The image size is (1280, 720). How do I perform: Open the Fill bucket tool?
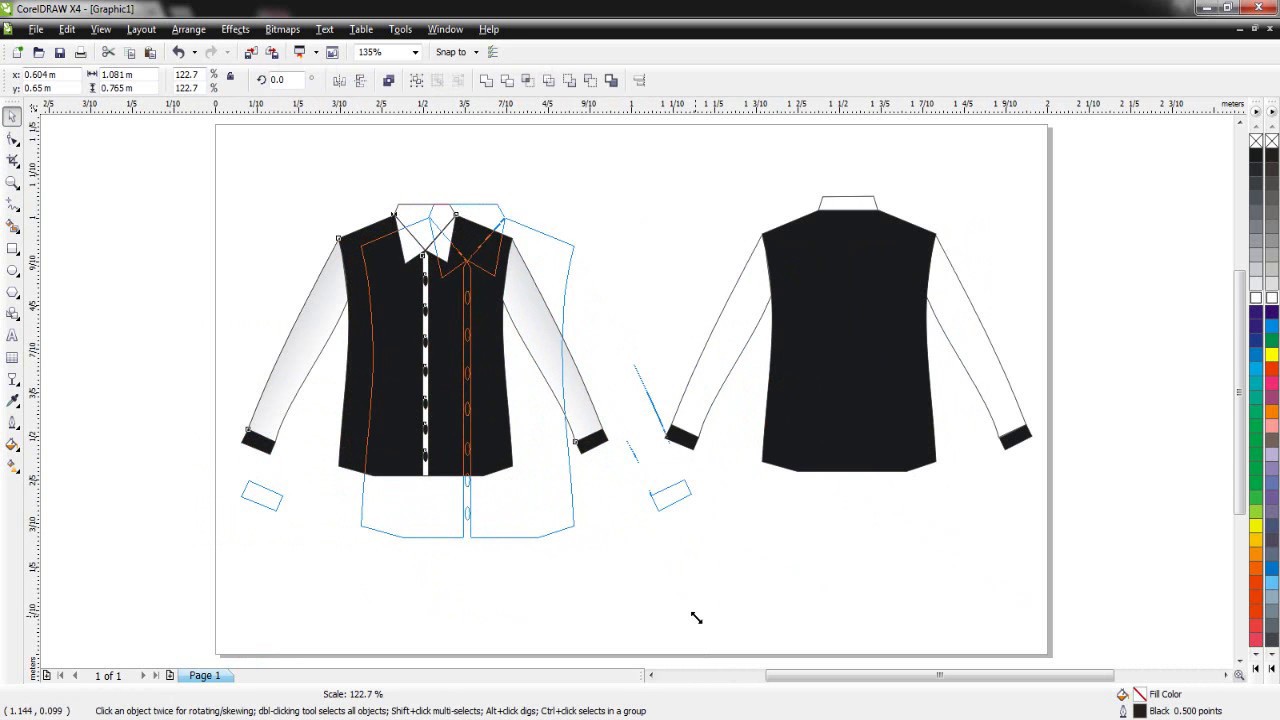tap(12, 445)
